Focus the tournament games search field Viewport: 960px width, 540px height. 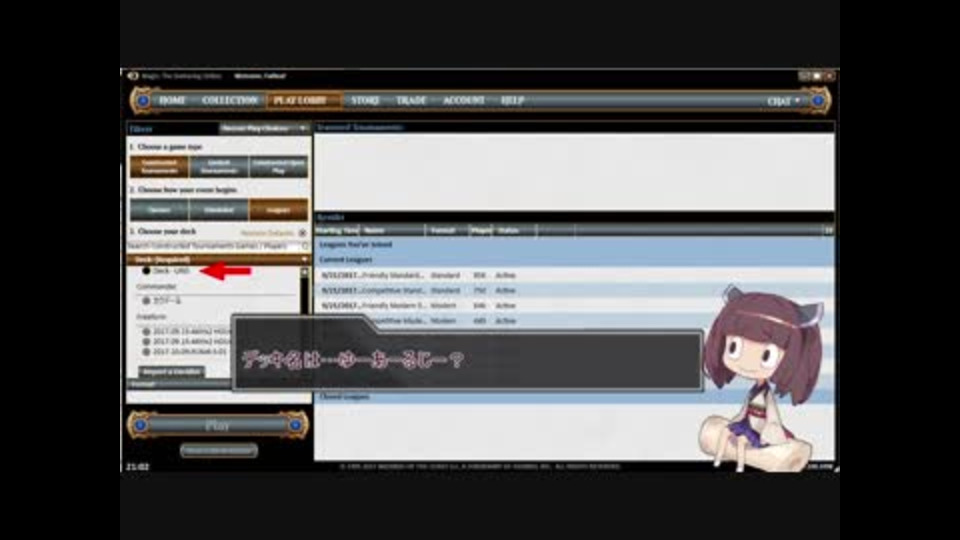tap(214, 246)
